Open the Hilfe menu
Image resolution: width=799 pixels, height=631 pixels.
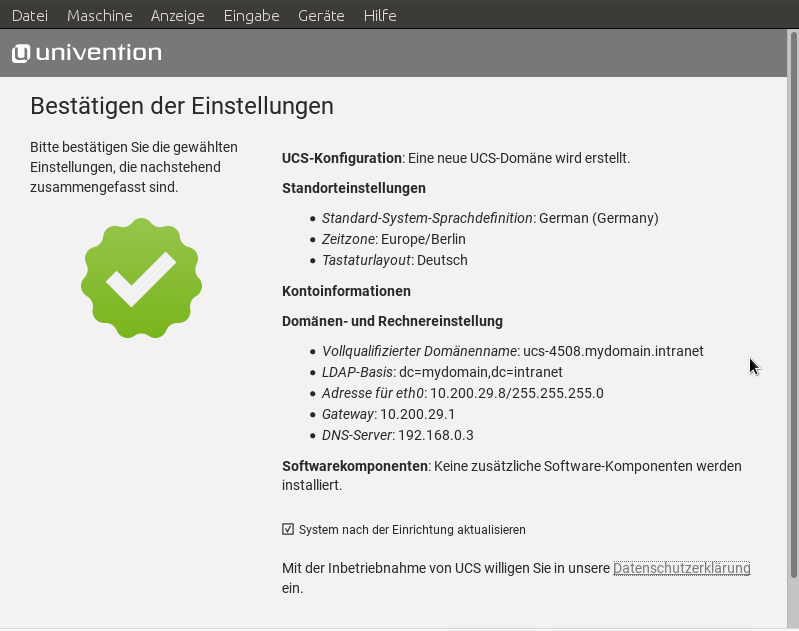click(380, 15)
